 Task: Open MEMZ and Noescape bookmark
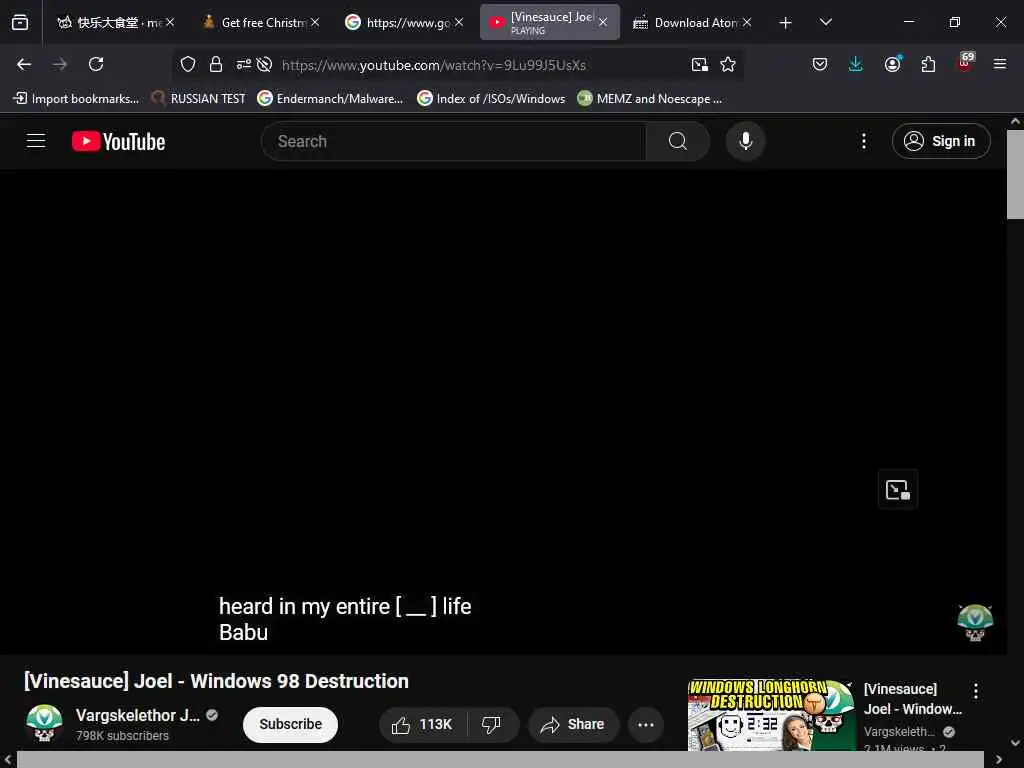[650, 99]
